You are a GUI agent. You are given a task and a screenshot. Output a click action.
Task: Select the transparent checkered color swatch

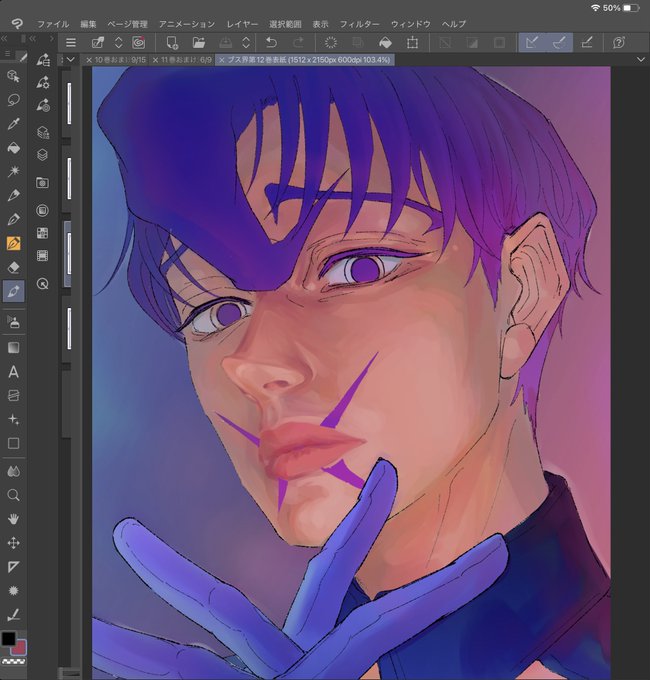[13, 661]
